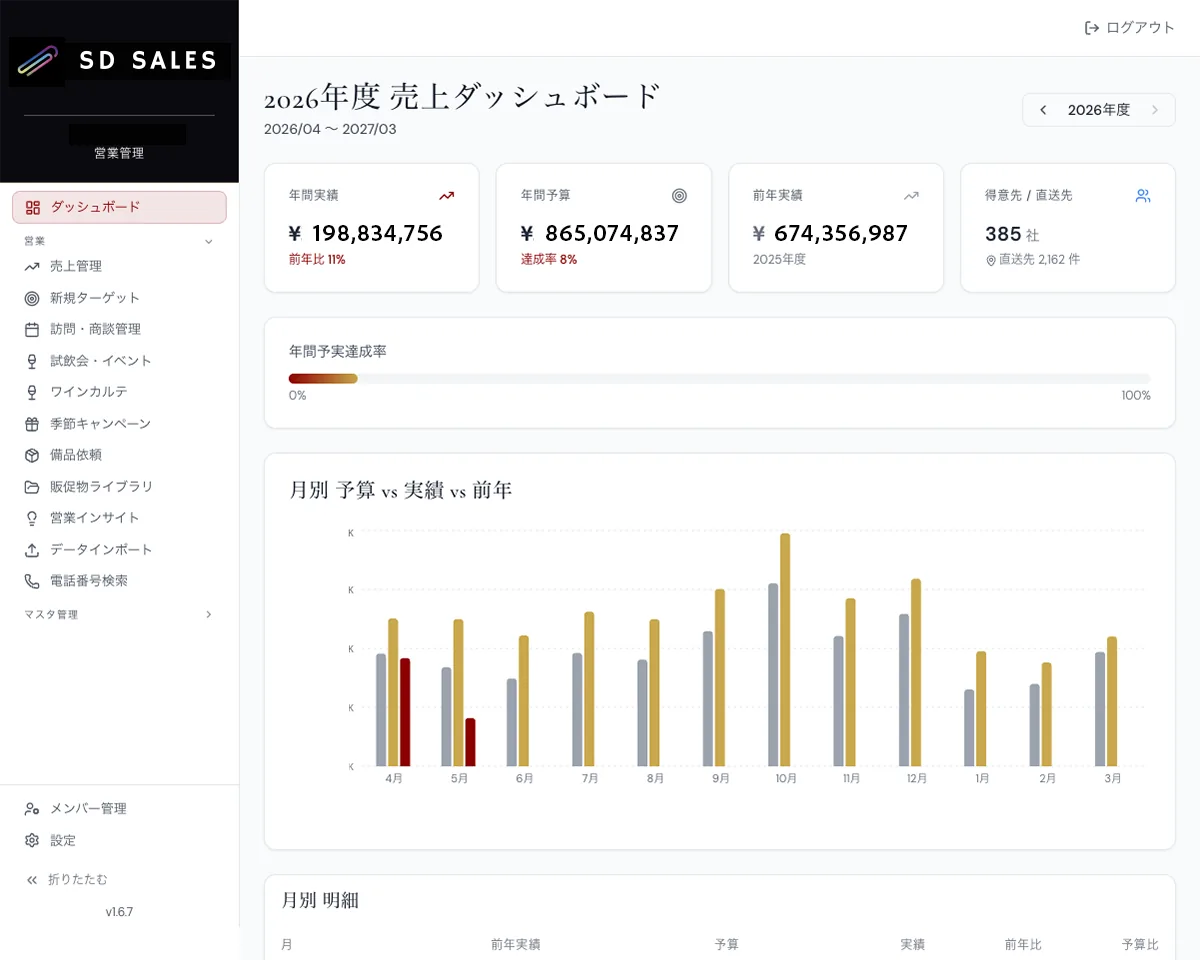Click the 2026年度 year label
Image resolution: width=1200 pixels, height=960 pixels.
tap(1099, 110)
